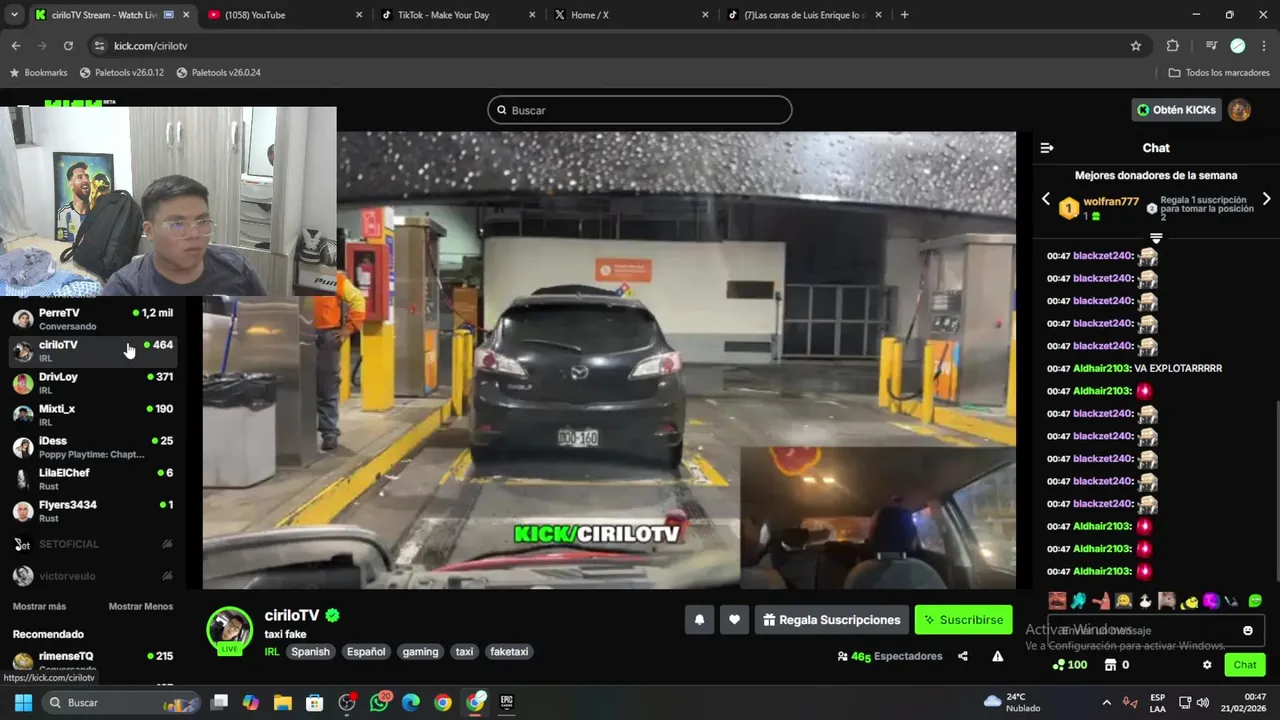Insert the Patrick emote in chat

pos(1101,601)
